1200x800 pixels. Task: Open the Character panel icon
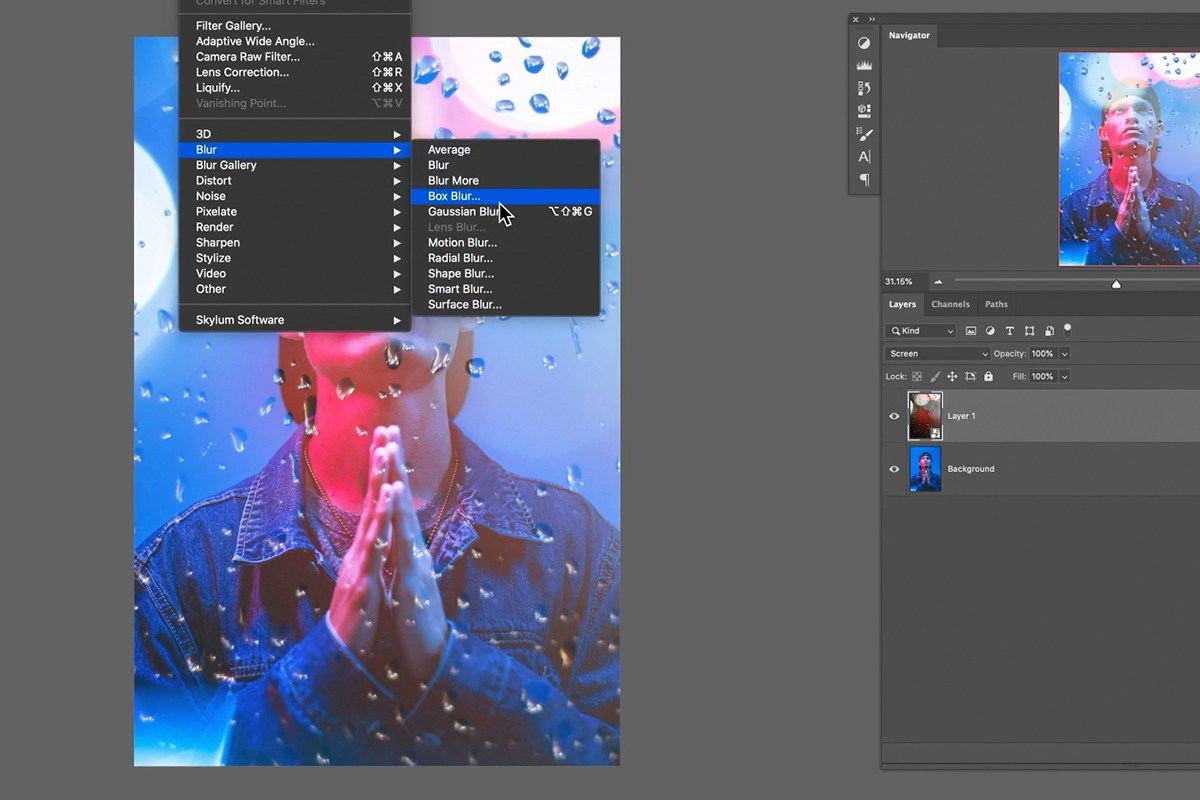coord(864,157)
